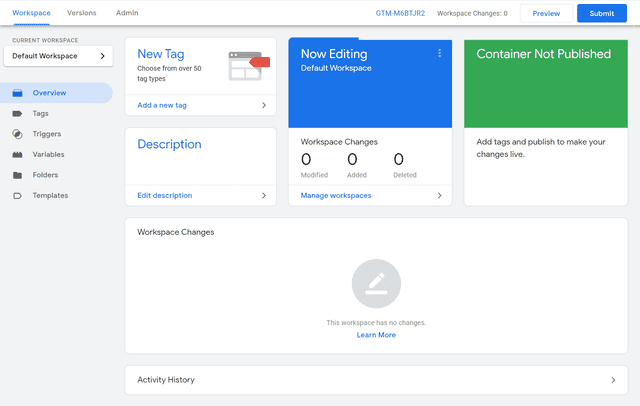Switch to the Workspace tab
Screen dimensions: 640x406
click(31, 13)
